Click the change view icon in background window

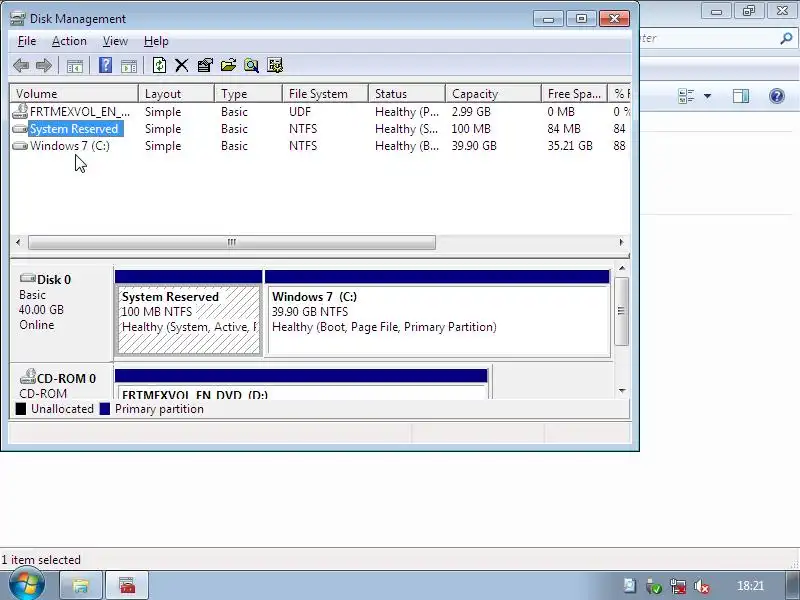pos(686,96)
